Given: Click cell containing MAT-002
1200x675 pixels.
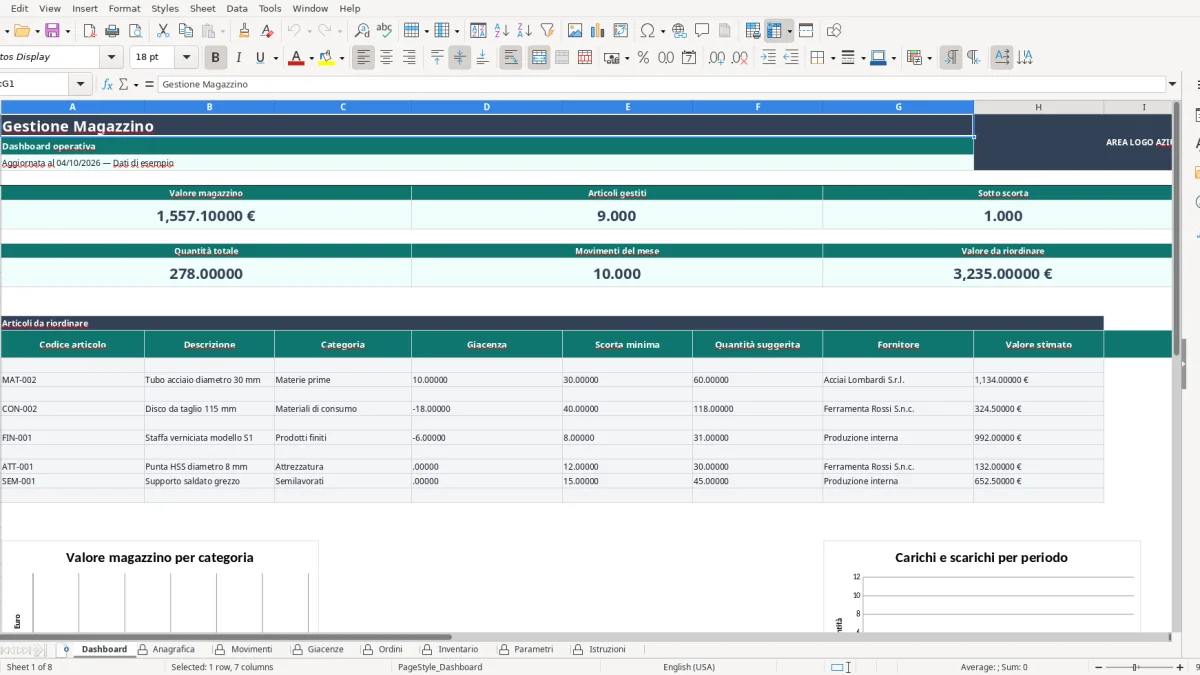Looking at the screenshot, I should (x=72, y=380).
